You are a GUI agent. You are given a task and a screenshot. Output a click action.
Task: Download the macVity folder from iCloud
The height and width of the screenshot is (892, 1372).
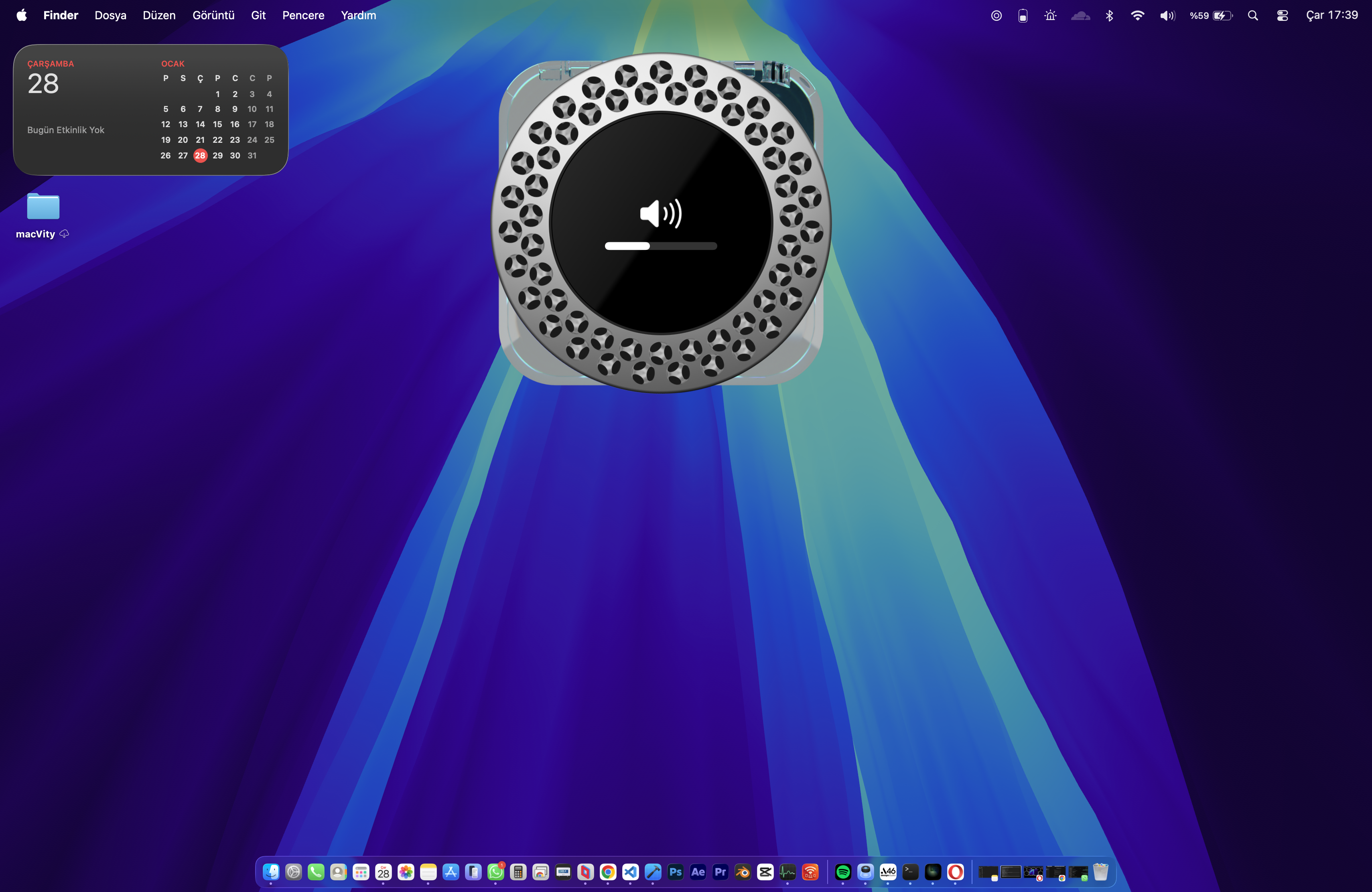click(65, 234)
